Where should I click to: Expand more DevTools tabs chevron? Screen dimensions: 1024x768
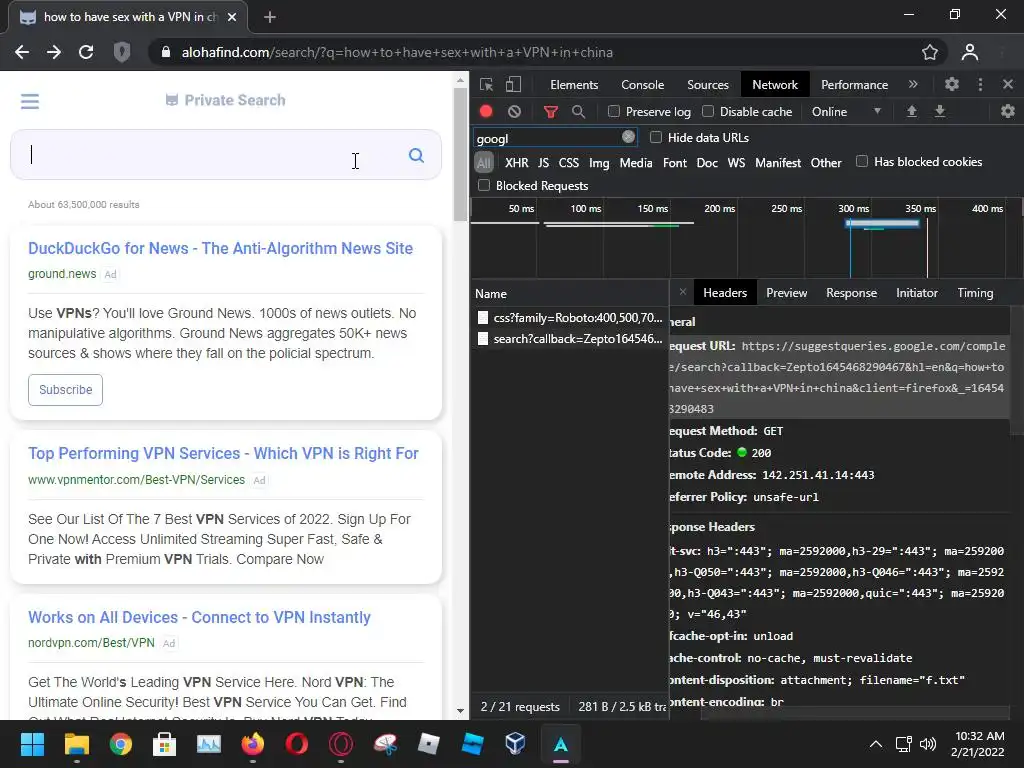pos(913,84)
